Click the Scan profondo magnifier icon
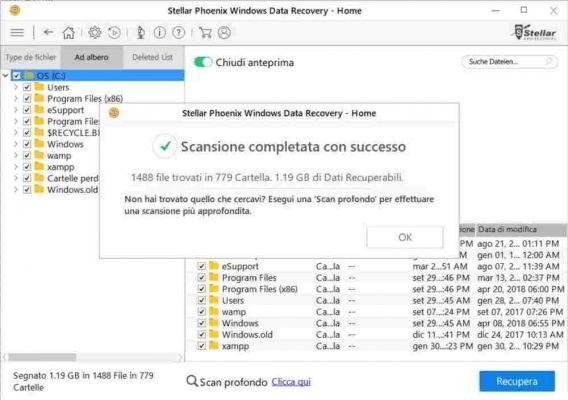This screenshot has height=400, width=568. [x=192, y=381]
